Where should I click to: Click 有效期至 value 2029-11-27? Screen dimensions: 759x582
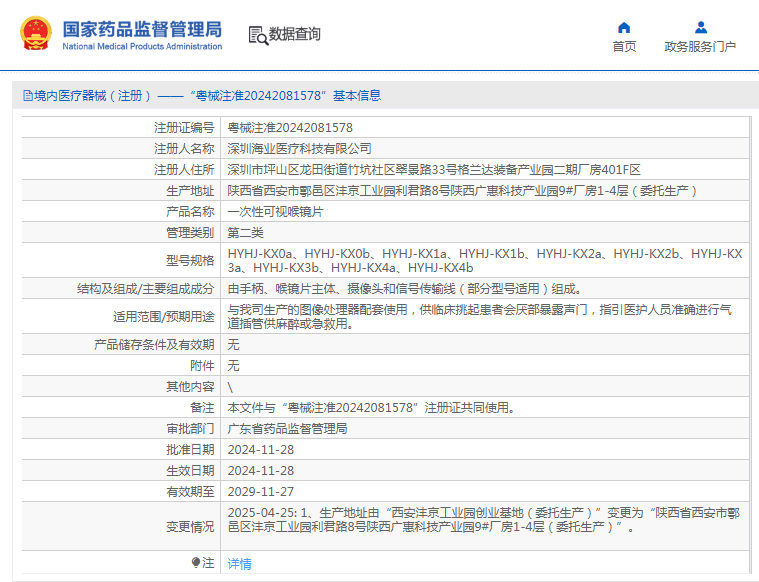coord(261,491)
